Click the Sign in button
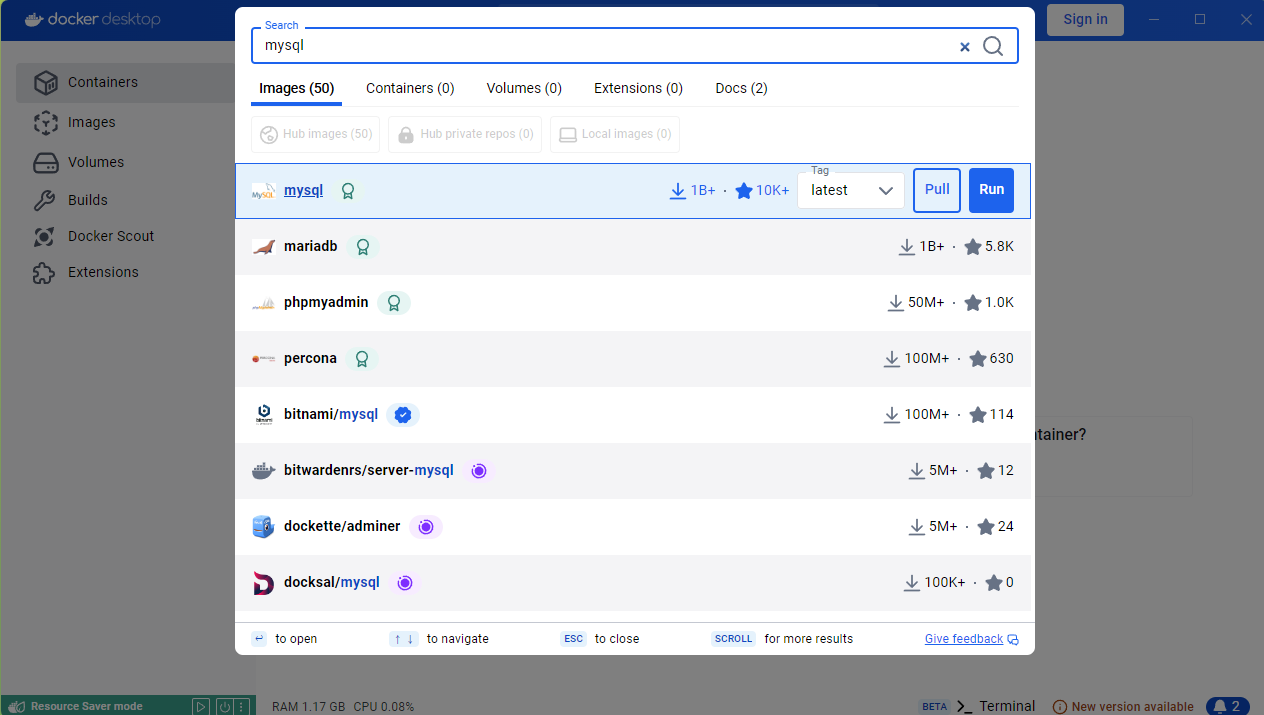This screenshot has height=715, width=1264. tap(1085, 19)
